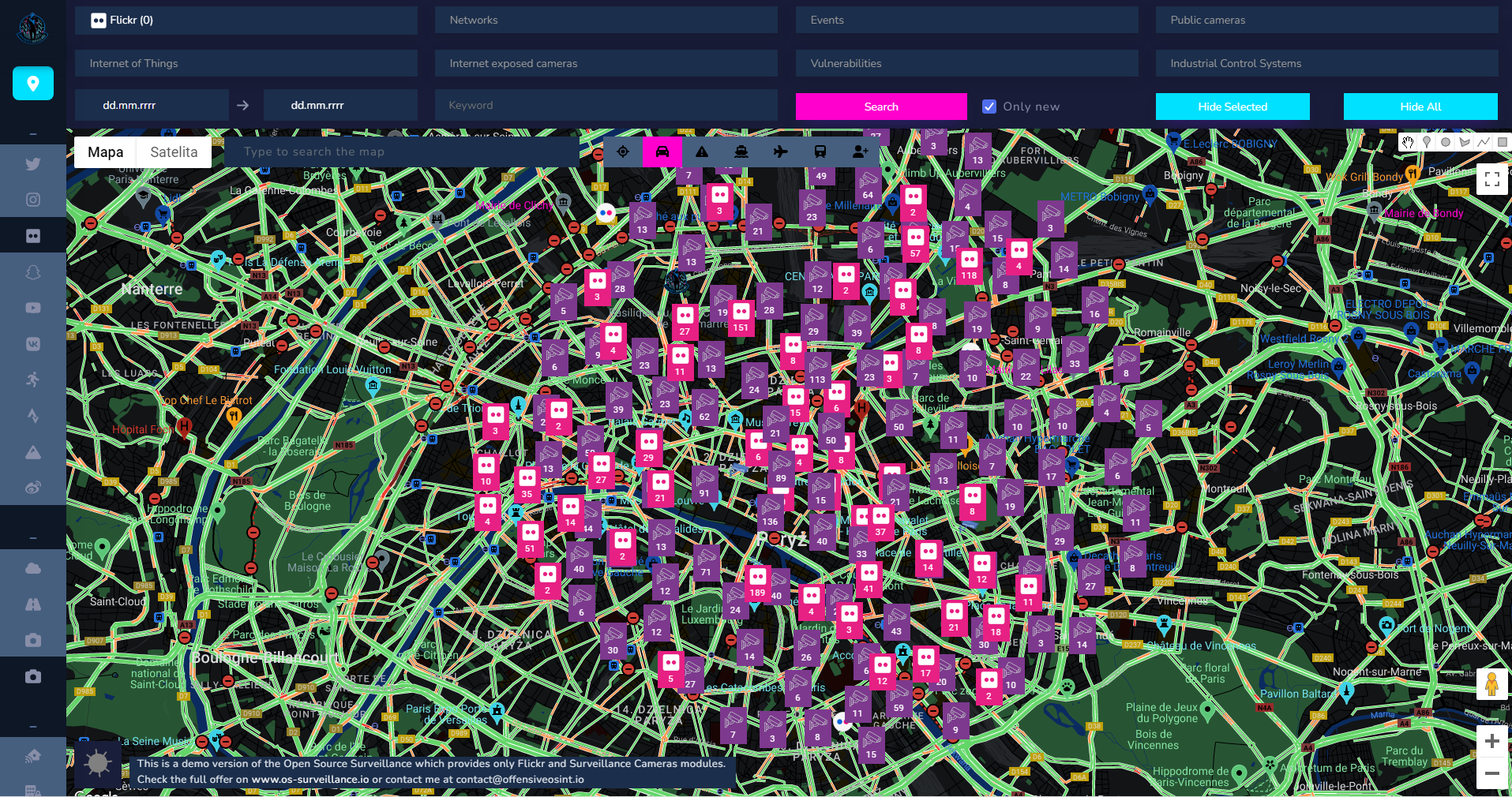The height and width of the screenshot is (797, 1512).
Task: Open the YouTube module in the sidebar
Action: tap(33, 308)
